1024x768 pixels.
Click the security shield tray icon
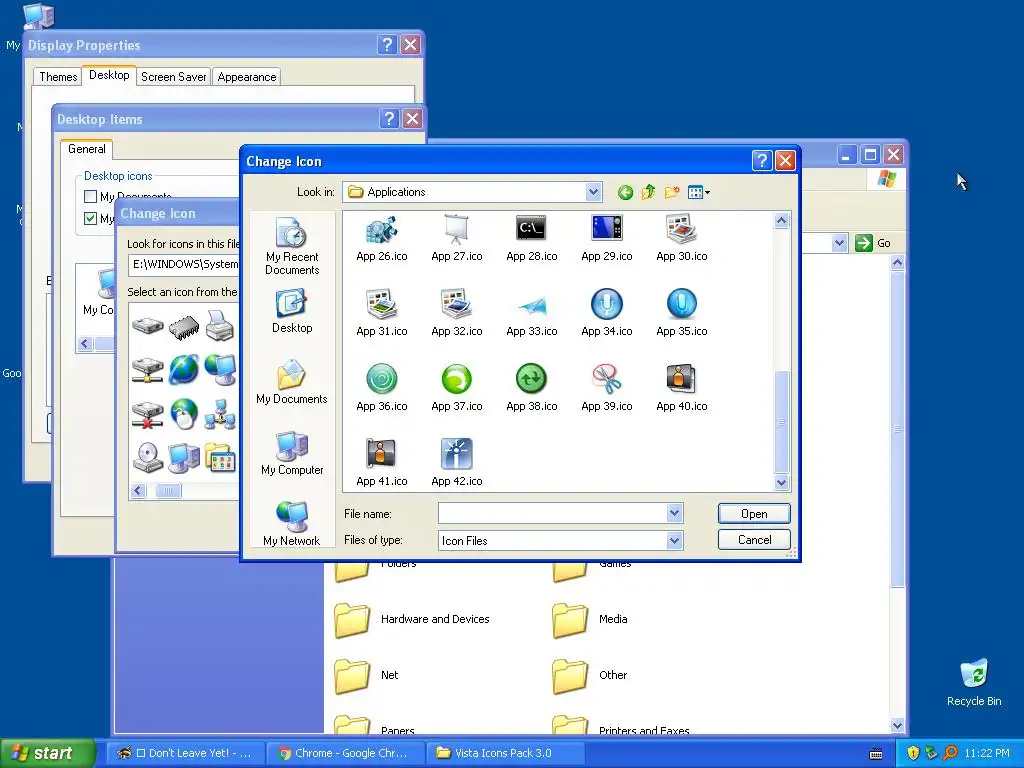pos(913,753)
